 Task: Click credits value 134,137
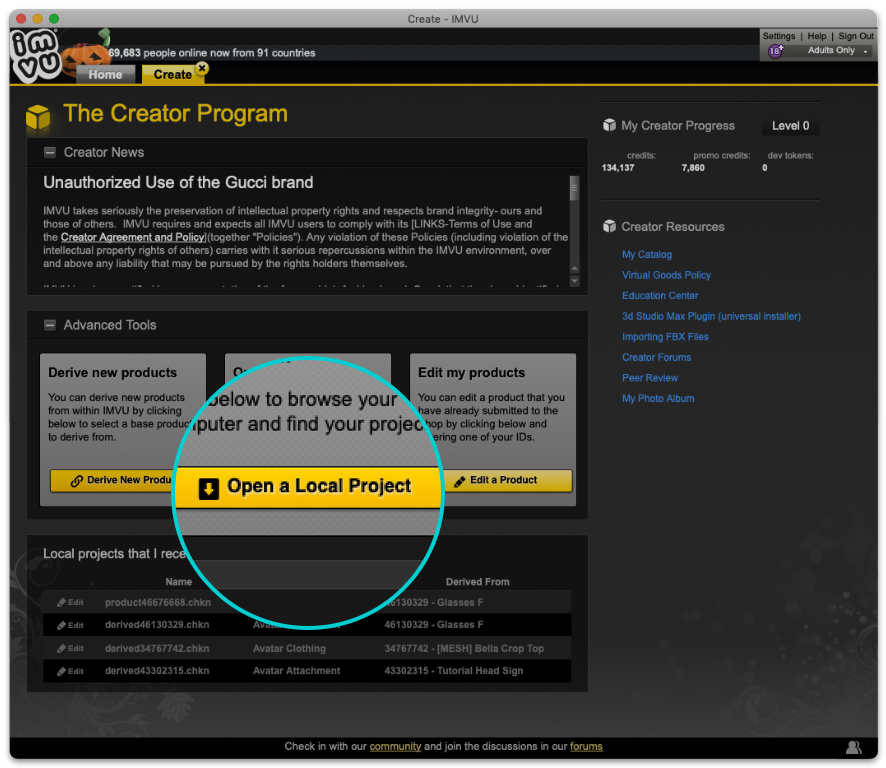[618, 168]
